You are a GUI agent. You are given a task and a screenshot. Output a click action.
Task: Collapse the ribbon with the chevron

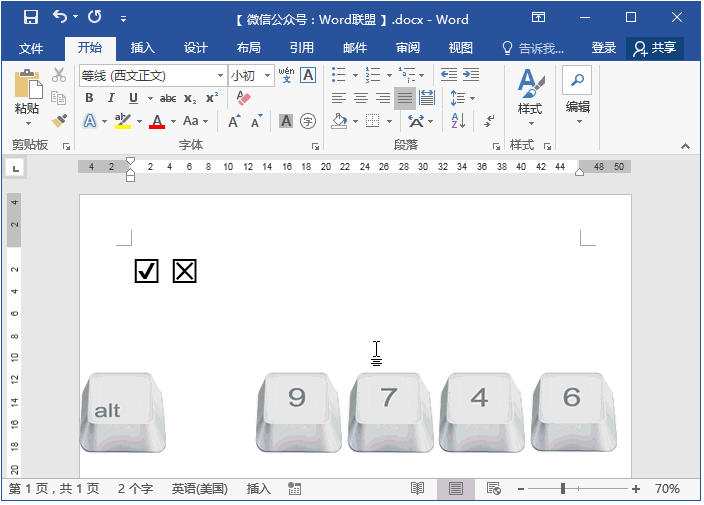click(x=685, y=146)
